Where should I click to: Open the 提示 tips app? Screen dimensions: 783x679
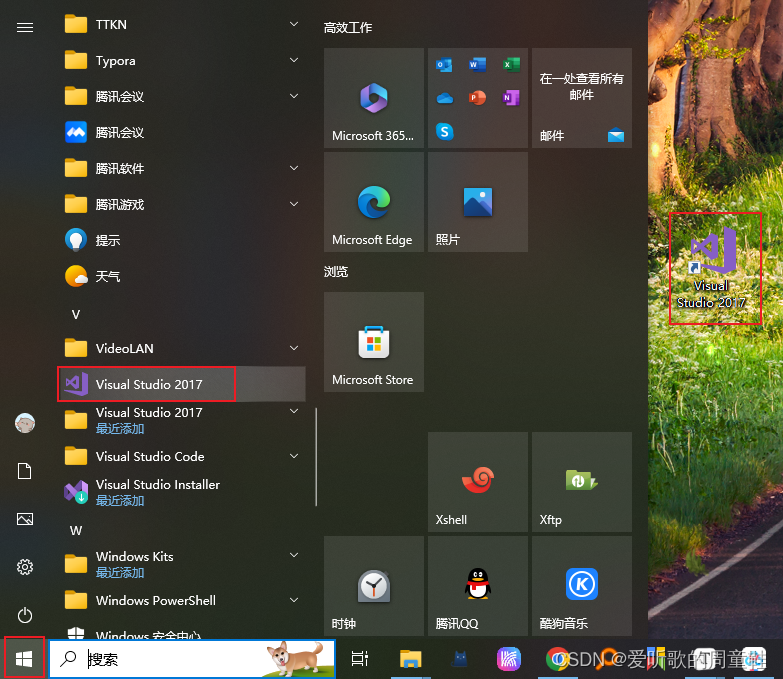click(x=181, y=240)
